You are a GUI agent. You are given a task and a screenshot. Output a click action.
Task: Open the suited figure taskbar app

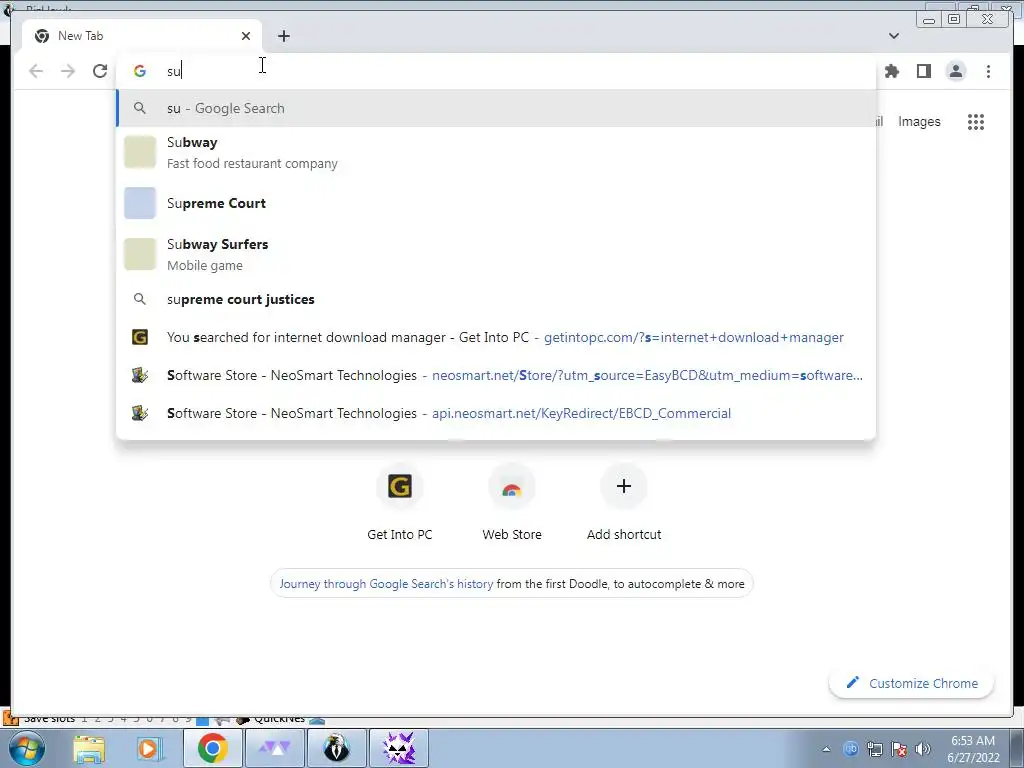tap(337, 748)
